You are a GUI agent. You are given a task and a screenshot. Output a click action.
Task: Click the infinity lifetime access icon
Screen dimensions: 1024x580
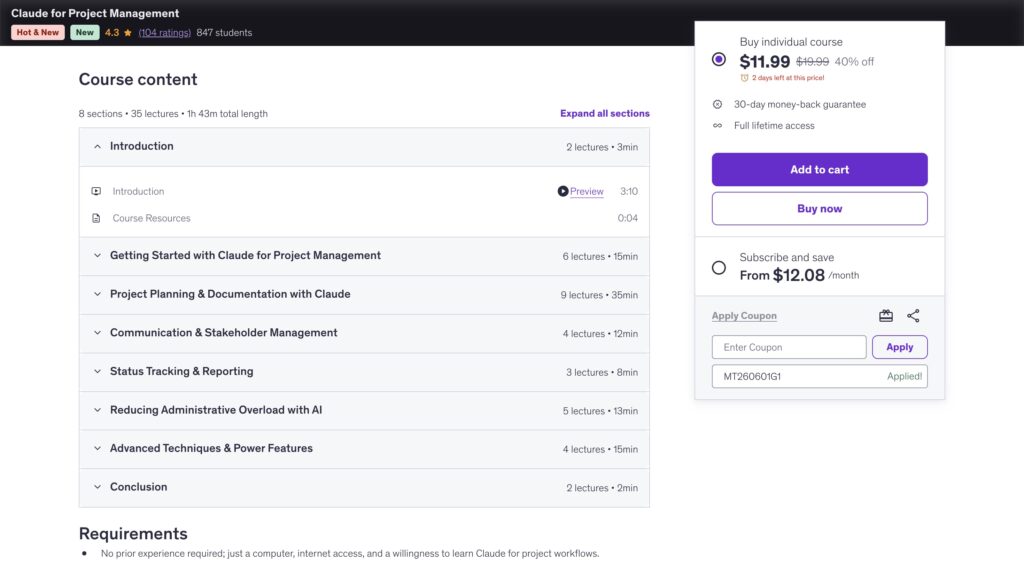tap(717, 125)
